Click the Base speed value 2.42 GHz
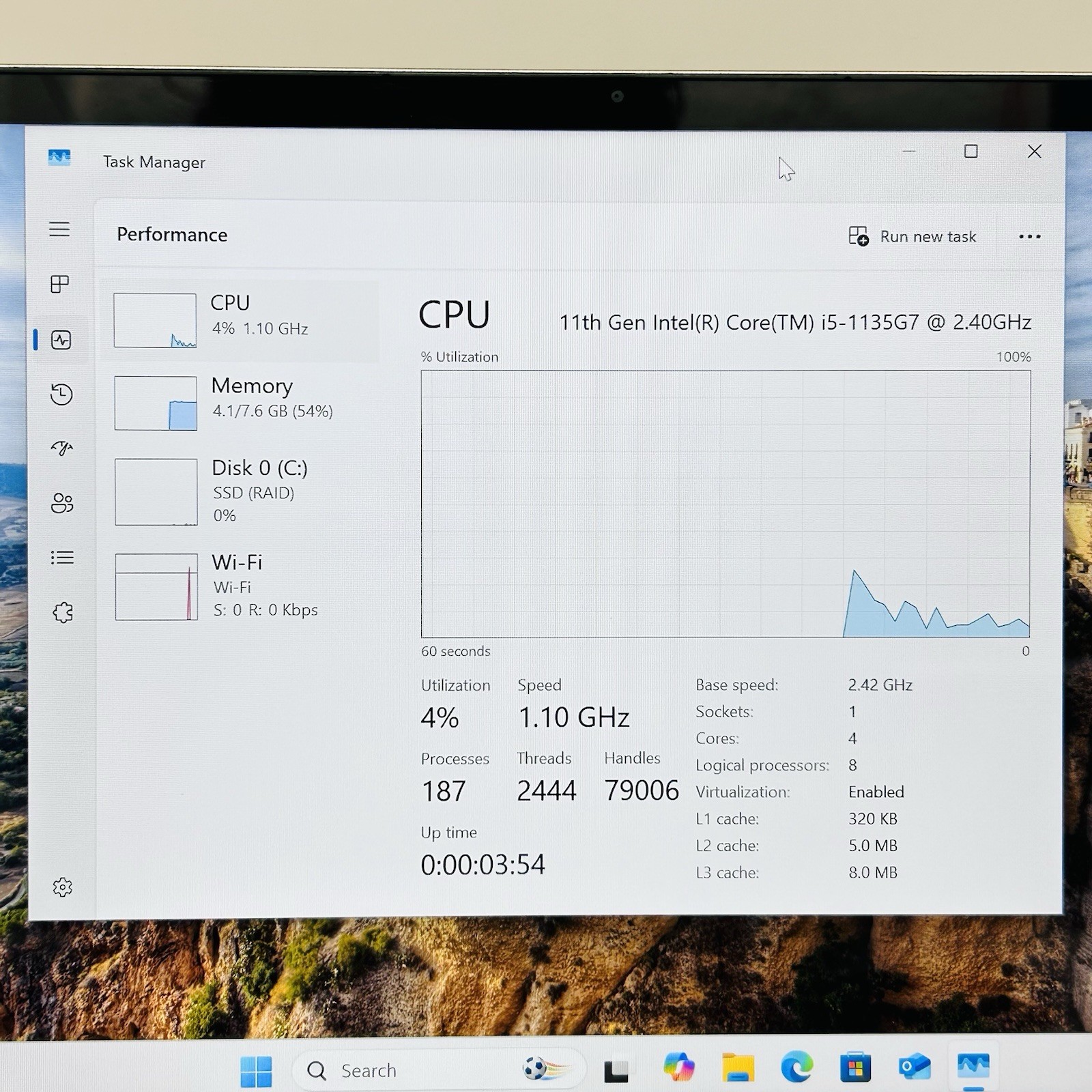The image size is (1092, 1092). [x=880, y=685]
